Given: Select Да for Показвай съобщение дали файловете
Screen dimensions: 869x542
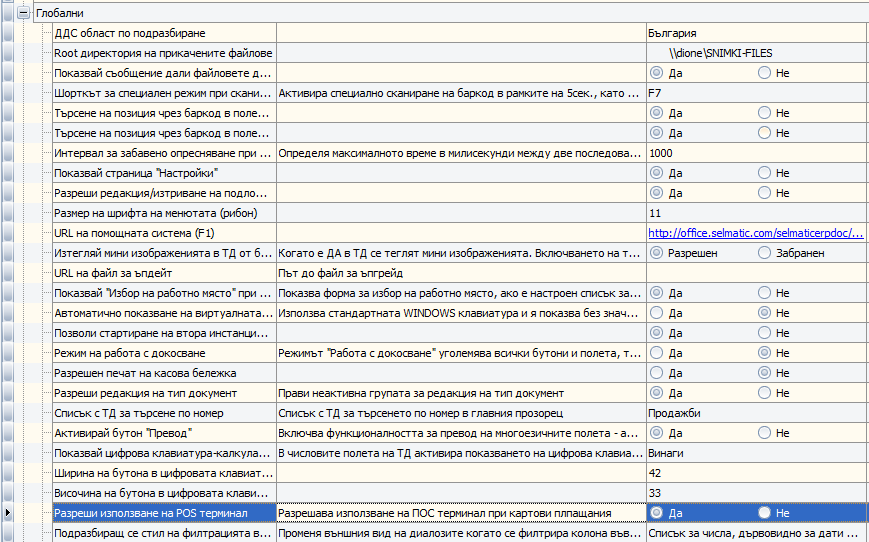Looking at the screenshot, I should pos(656,73).
